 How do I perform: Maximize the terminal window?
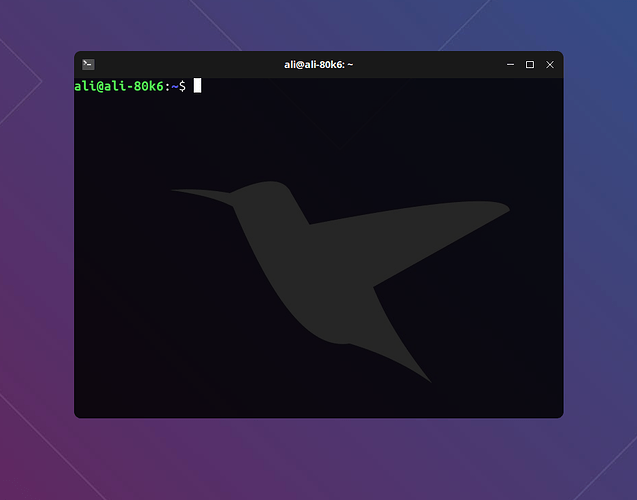pyautogui.click(x=530, y=64)
